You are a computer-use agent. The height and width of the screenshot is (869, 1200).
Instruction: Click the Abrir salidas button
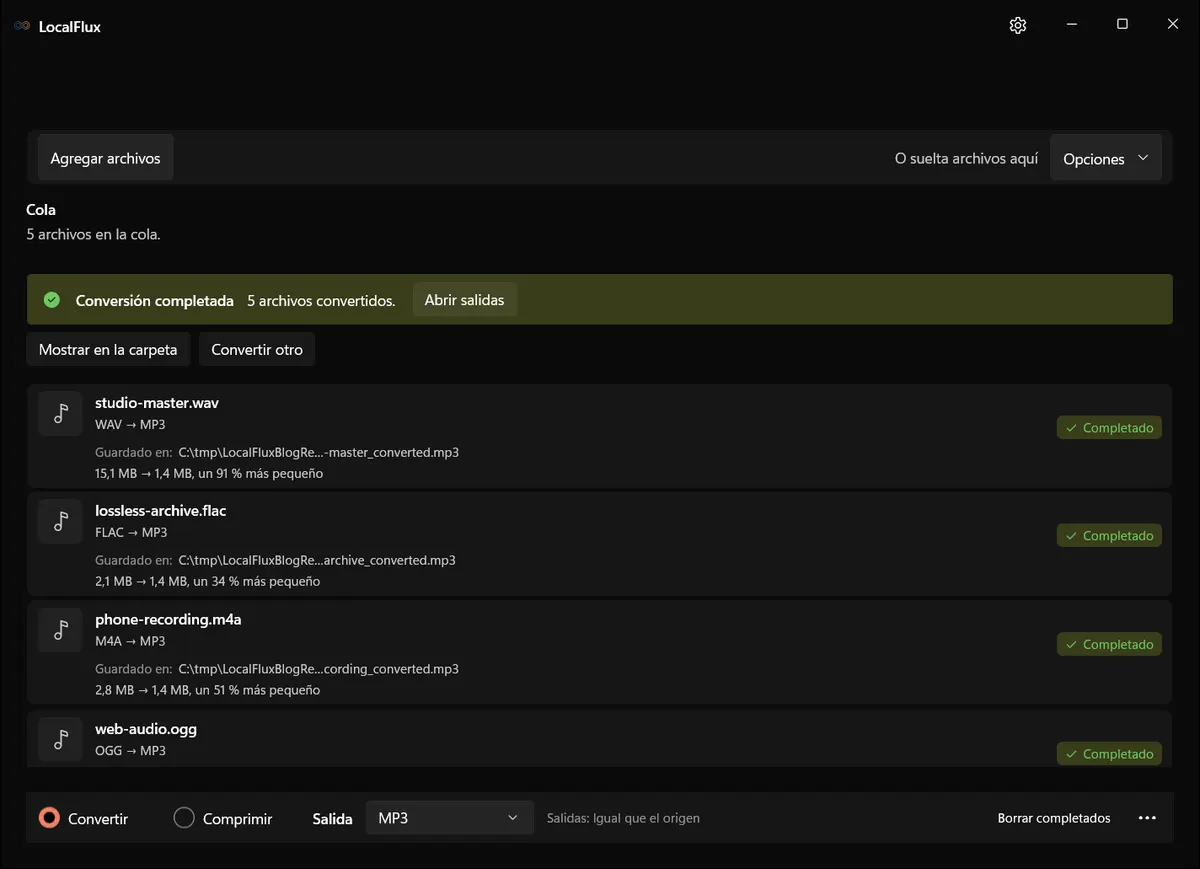coord(464,300)
